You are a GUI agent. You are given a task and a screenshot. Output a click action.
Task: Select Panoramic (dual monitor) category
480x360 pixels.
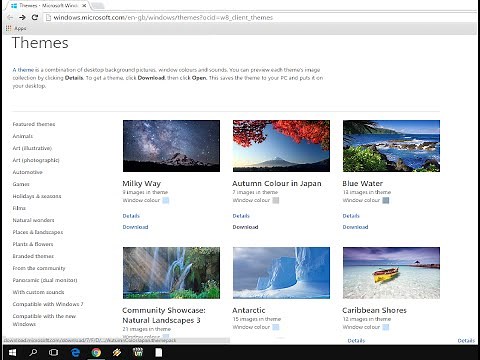point(45,280)
